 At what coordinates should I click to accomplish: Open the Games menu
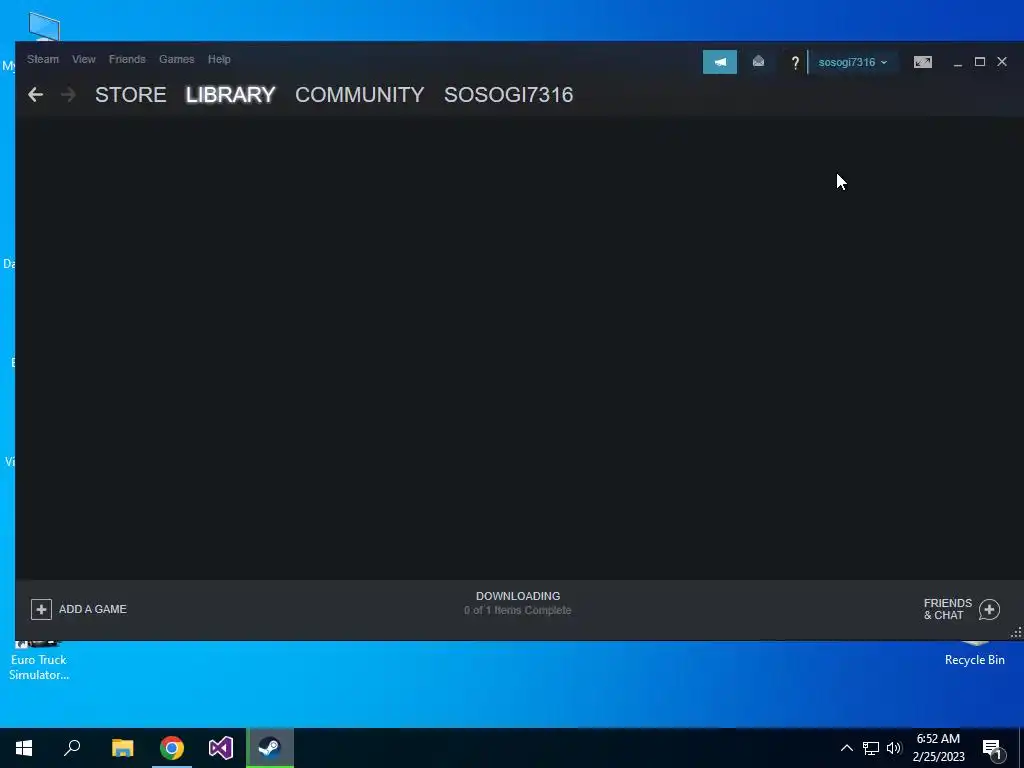click(176, 59)
